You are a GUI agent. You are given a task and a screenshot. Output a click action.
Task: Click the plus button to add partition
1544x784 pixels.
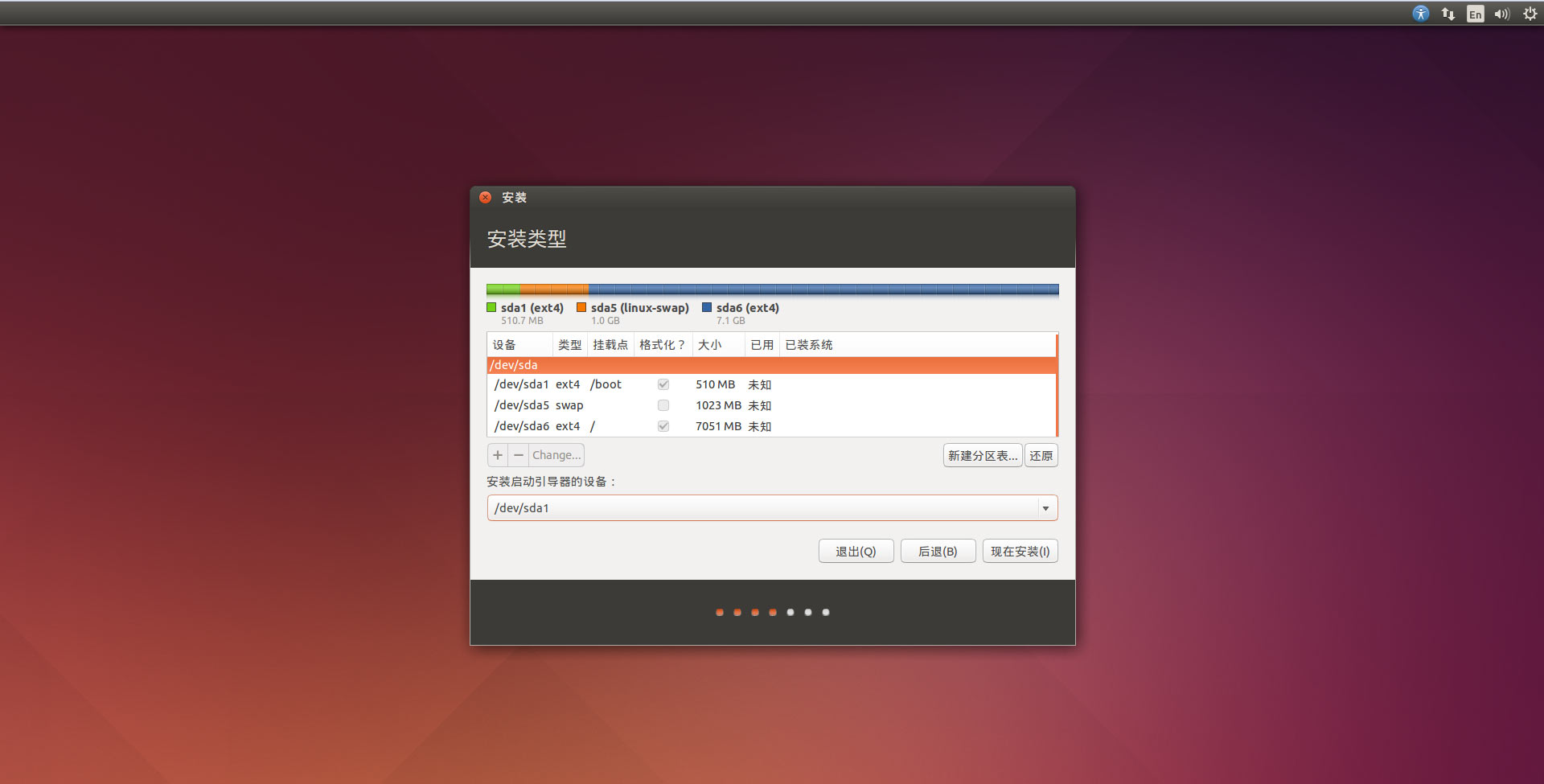point(498,455)
